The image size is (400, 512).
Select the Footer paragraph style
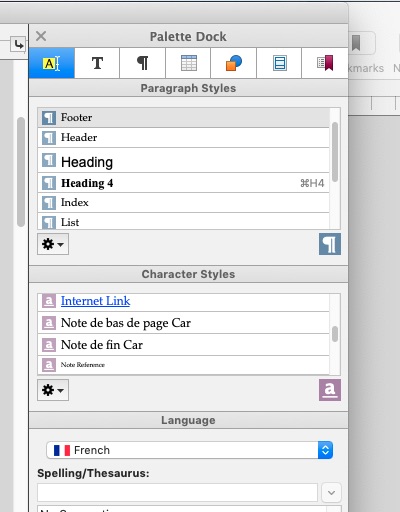[183, 117]
